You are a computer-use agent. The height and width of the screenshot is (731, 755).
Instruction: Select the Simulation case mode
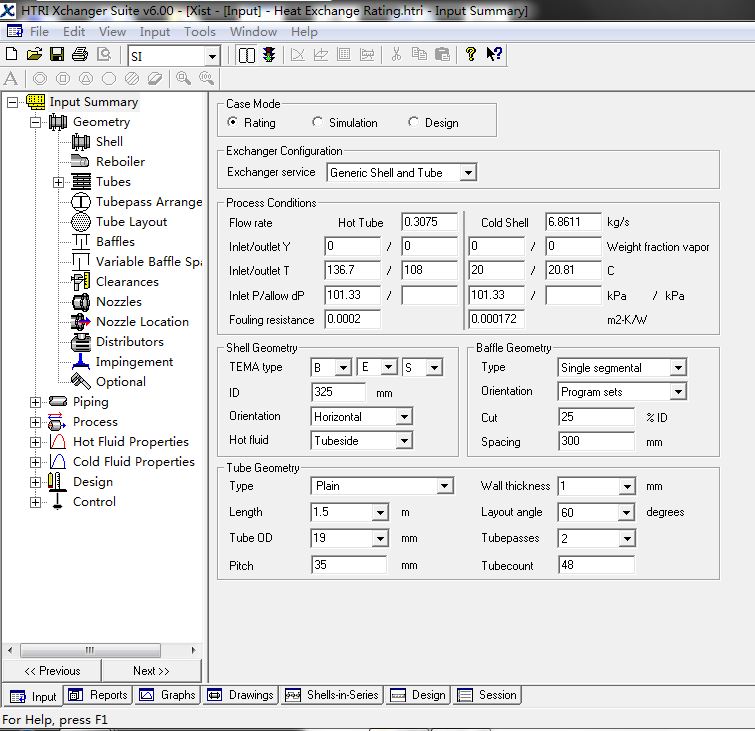tap(317, 122)
